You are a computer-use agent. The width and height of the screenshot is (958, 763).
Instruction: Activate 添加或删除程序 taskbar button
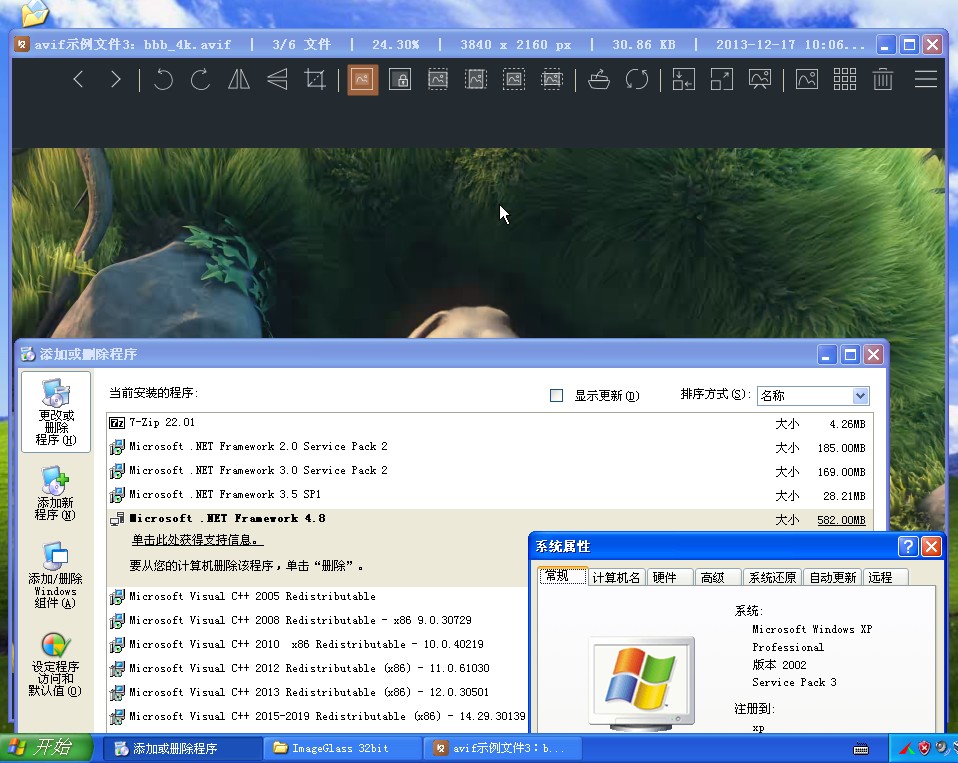[183, 748]
